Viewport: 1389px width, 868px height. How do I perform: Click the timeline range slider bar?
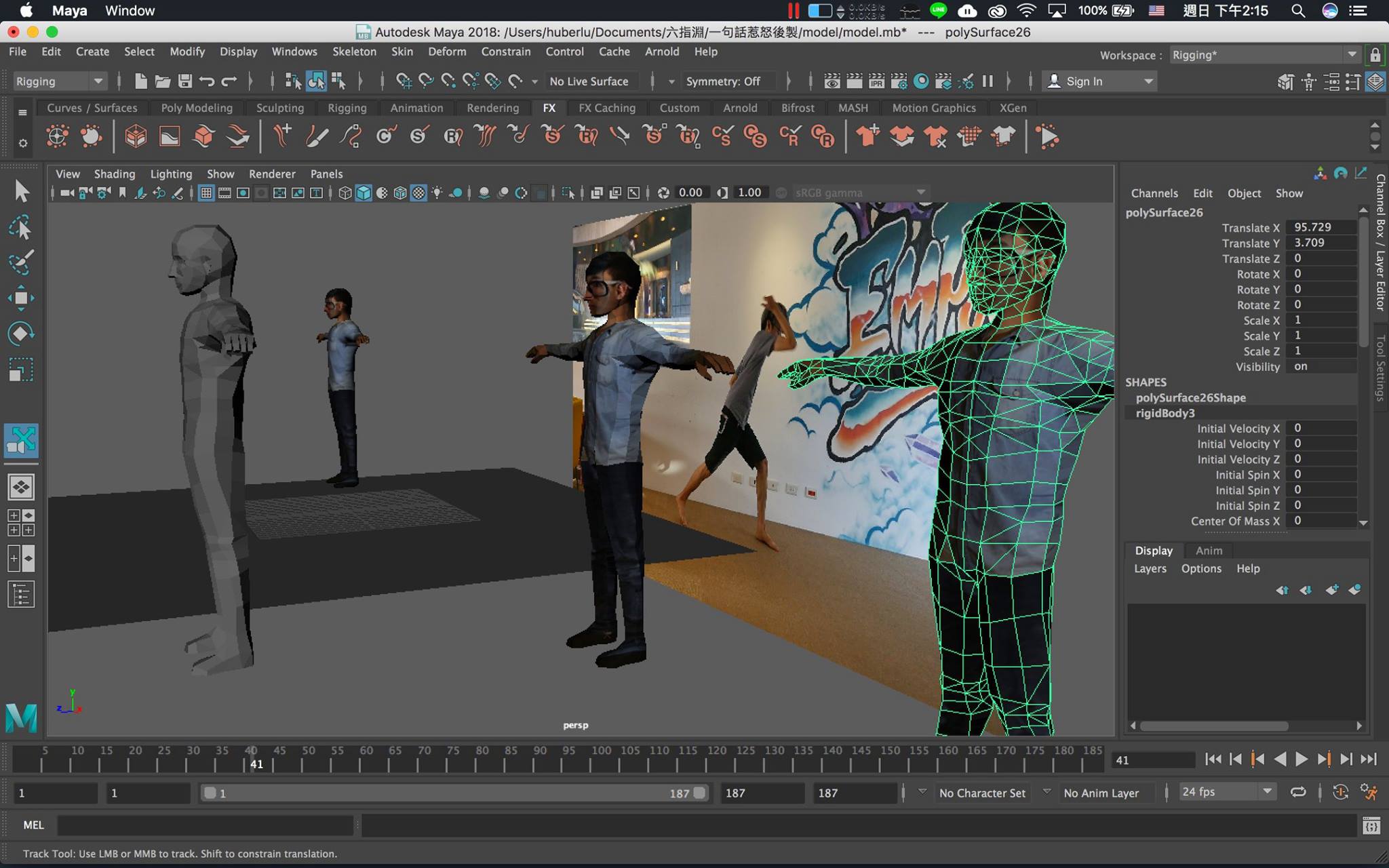coord(453,793)
